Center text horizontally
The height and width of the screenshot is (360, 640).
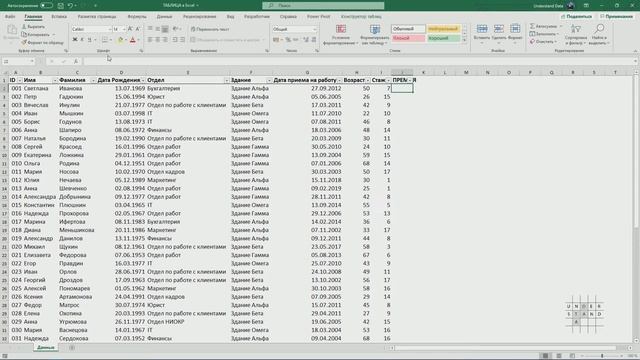(158, 40)
